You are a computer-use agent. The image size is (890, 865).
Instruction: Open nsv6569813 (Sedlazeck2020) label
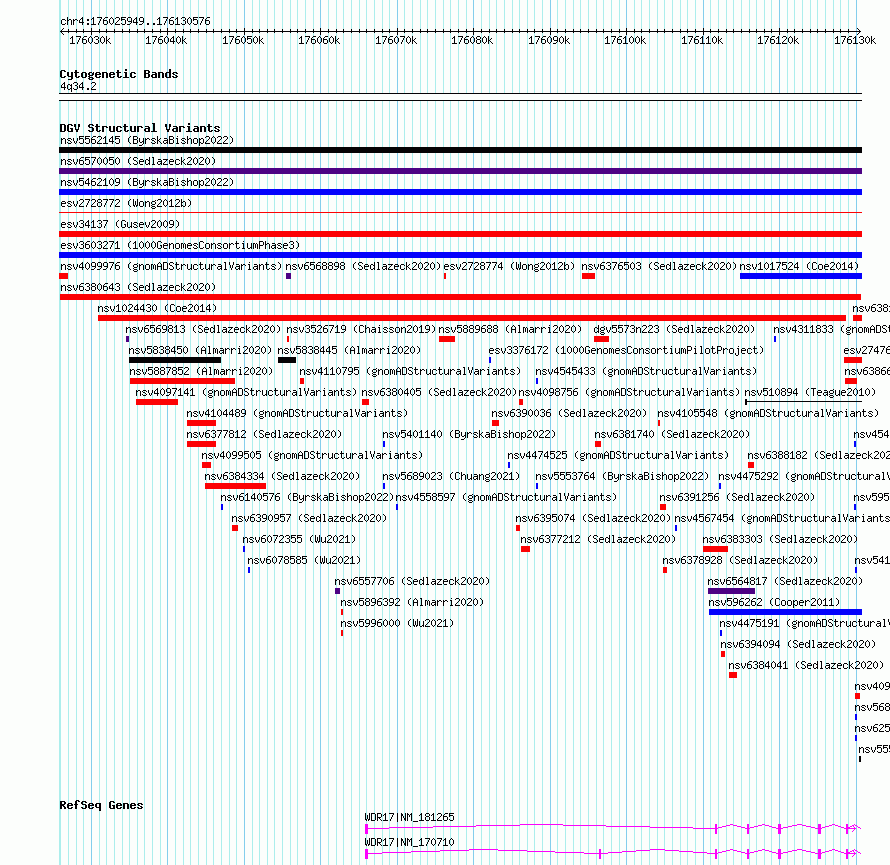point(203,329)
